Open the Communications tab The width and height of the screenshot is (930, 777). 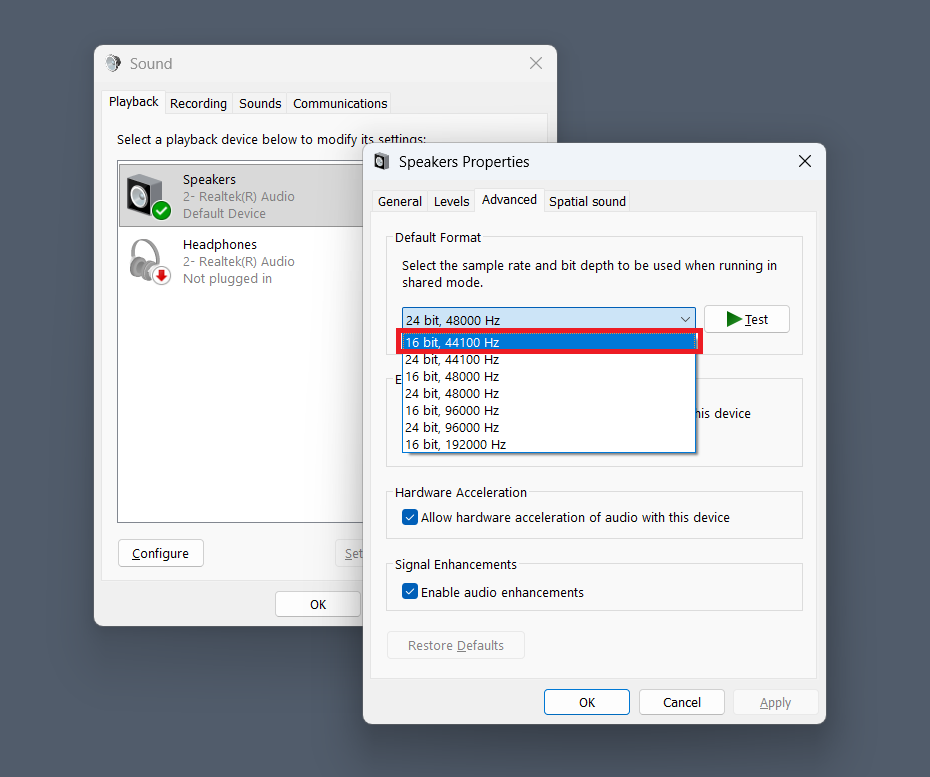click(x=340, y=103)
